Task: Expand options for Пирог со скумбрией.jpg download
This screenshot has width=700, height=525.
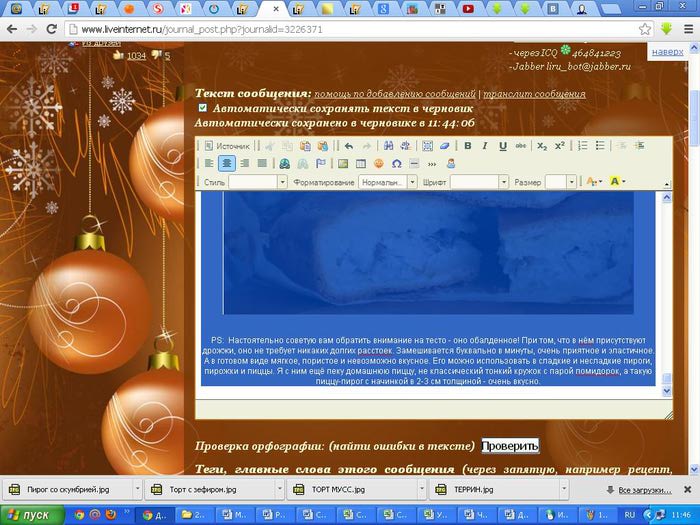Action: pos(138,490)
